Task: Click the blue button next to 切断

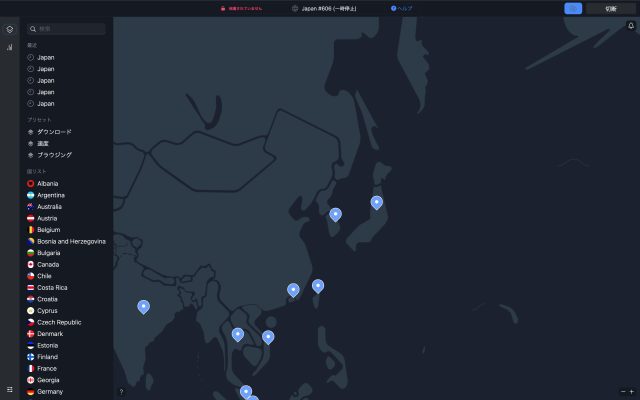Action: [573, 8]
